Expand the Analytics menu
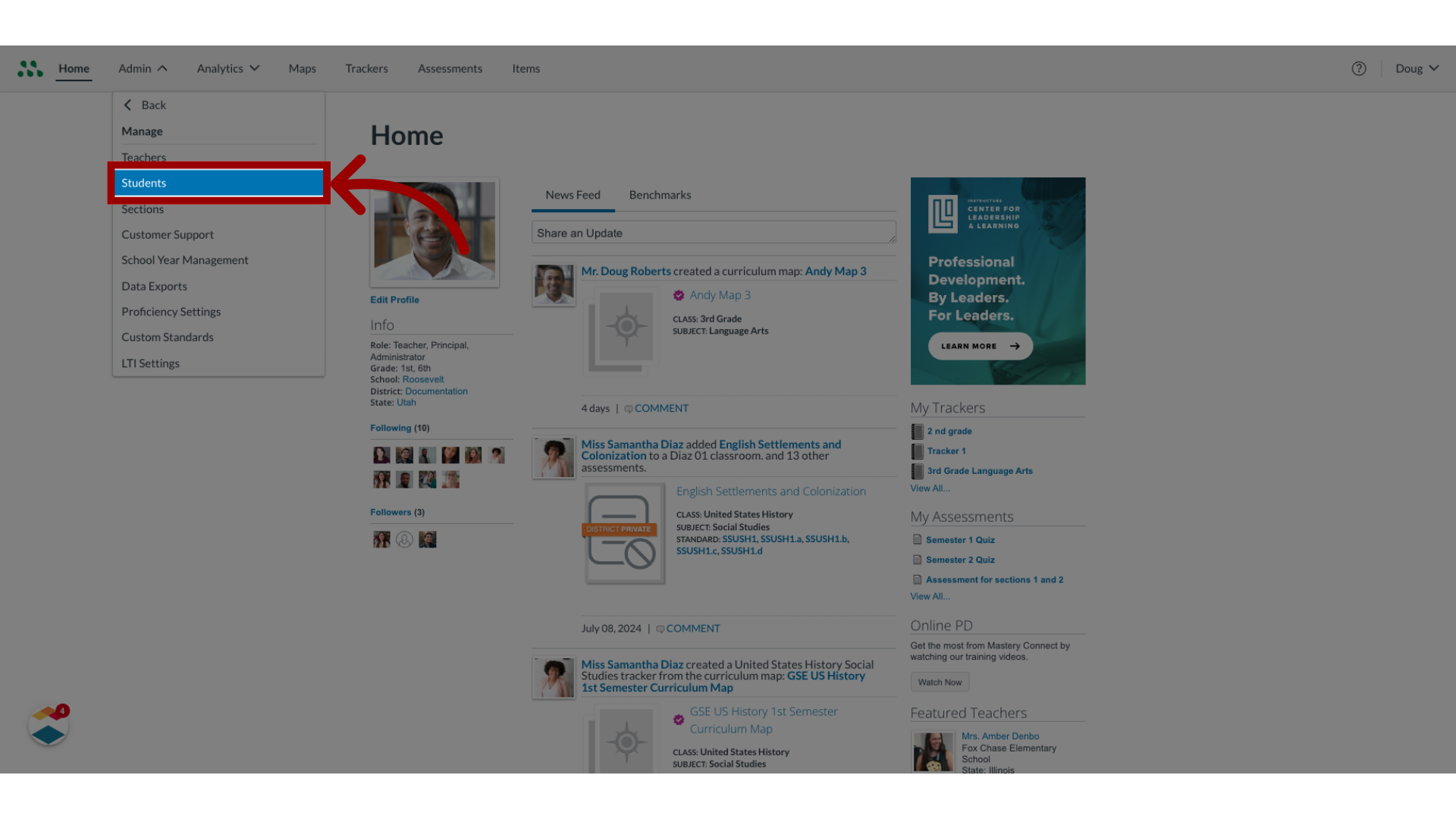1456x819 pixels. [227, 68]
